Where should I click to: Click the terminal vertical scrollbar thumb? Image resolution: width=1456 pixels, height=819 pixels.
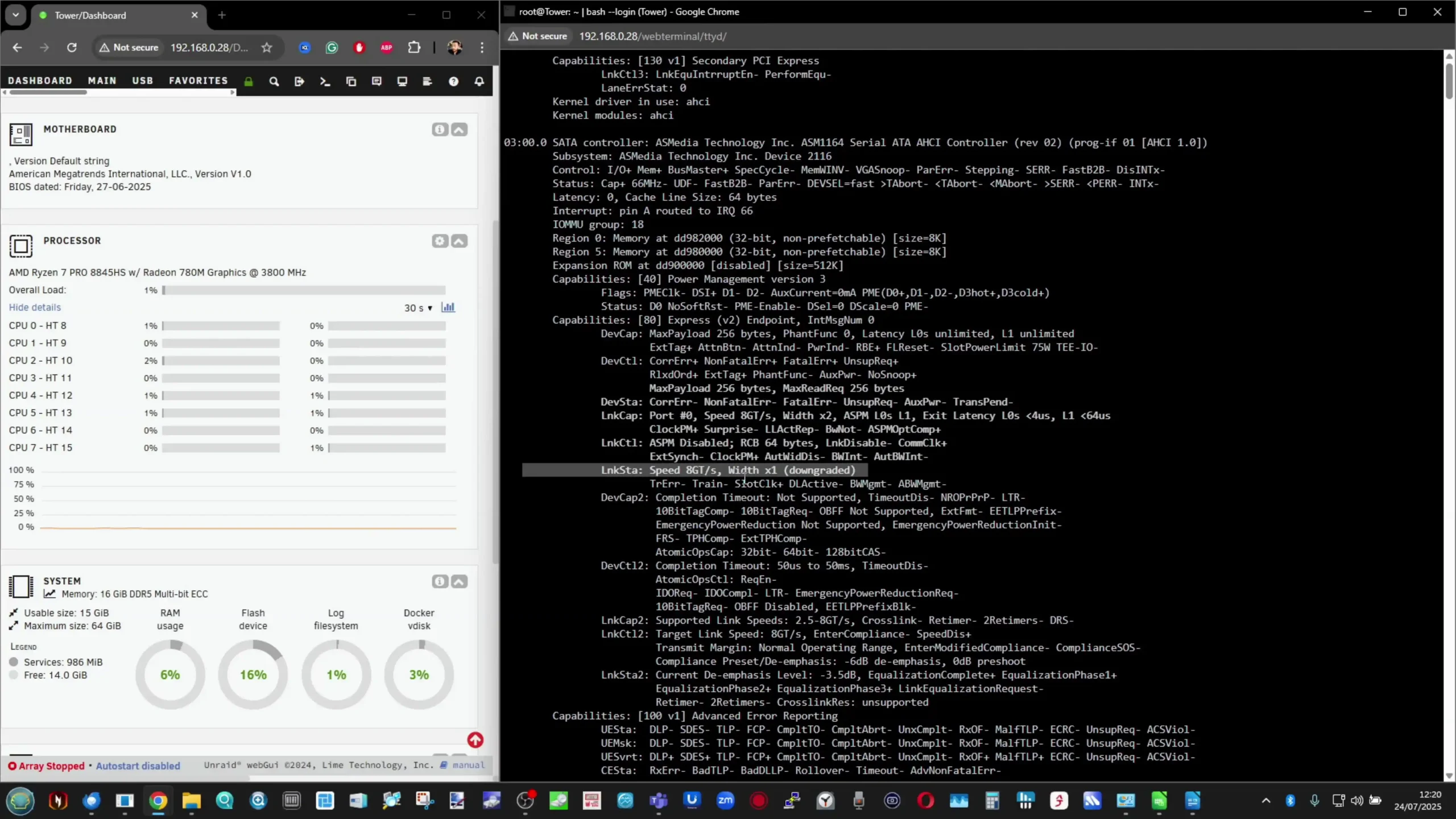[x=1449, y=81]
